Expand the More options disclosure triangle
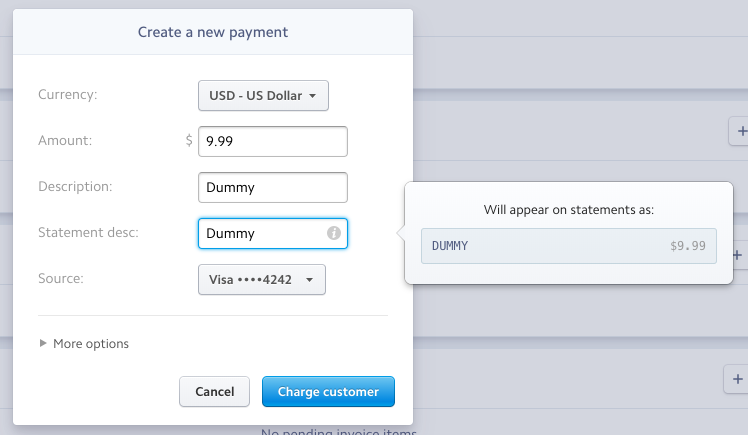 point(43,343)
